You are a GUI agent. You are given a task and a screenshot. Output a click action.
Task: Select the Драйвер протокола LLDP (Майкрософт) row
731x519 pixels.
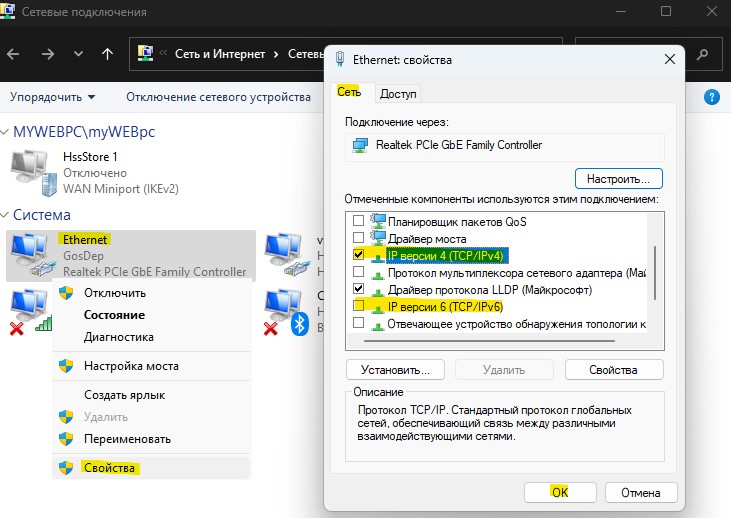(x=490, y=290)
